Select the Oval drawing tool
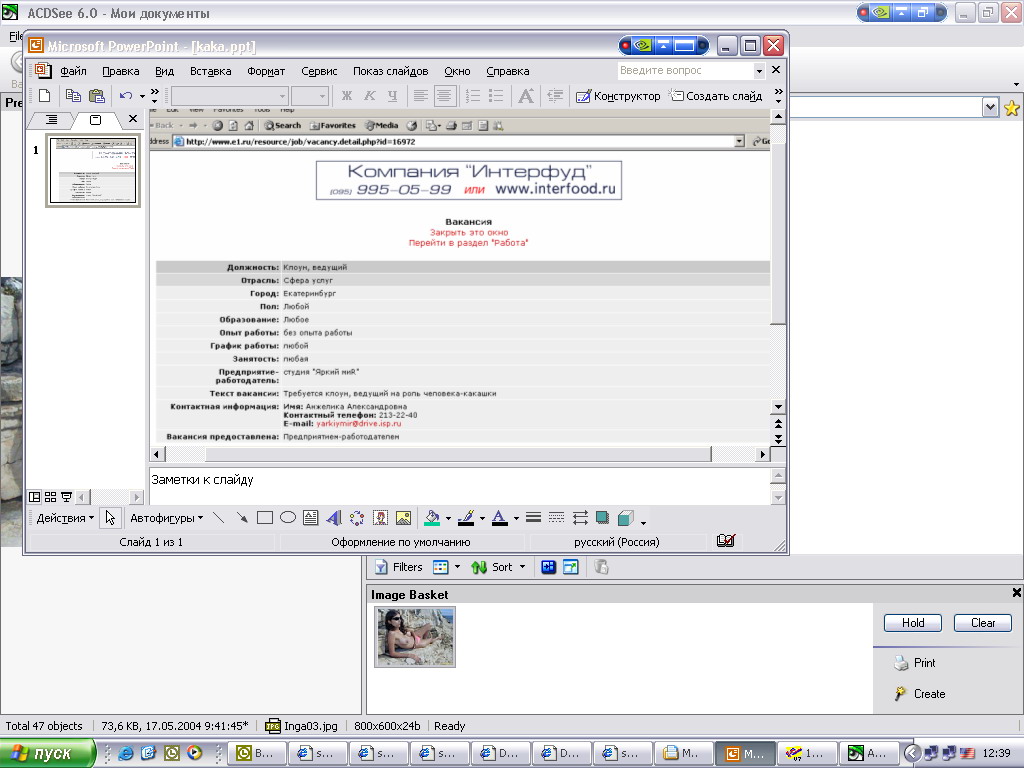Viewport: 1024px width, 768px height. pos(288,518)
